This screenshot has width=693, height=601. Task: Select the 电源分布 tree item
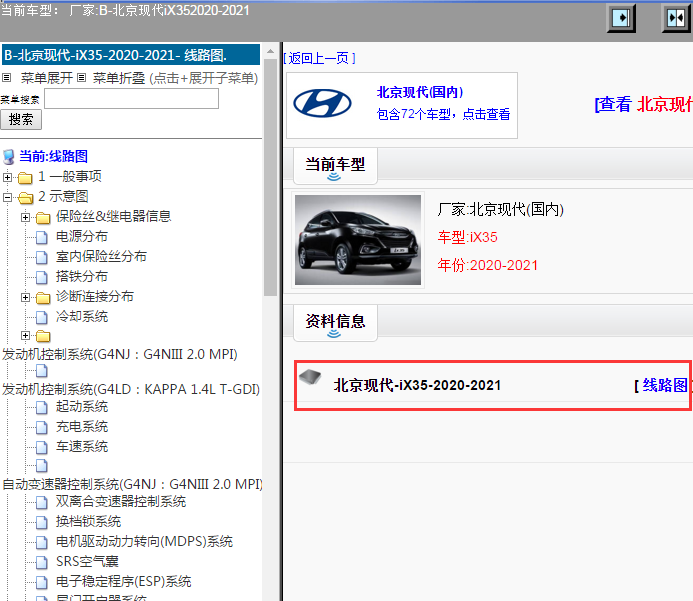tap(82, 236)
